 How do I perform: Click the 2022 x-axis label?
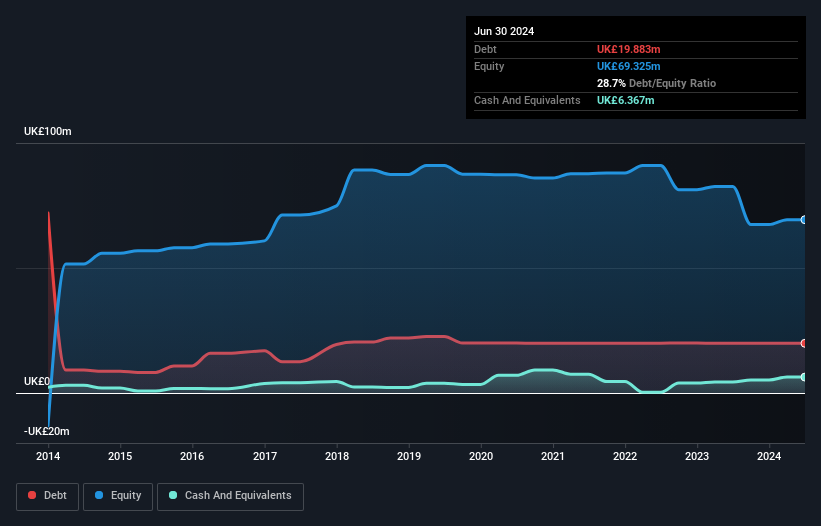pos(625,456)
